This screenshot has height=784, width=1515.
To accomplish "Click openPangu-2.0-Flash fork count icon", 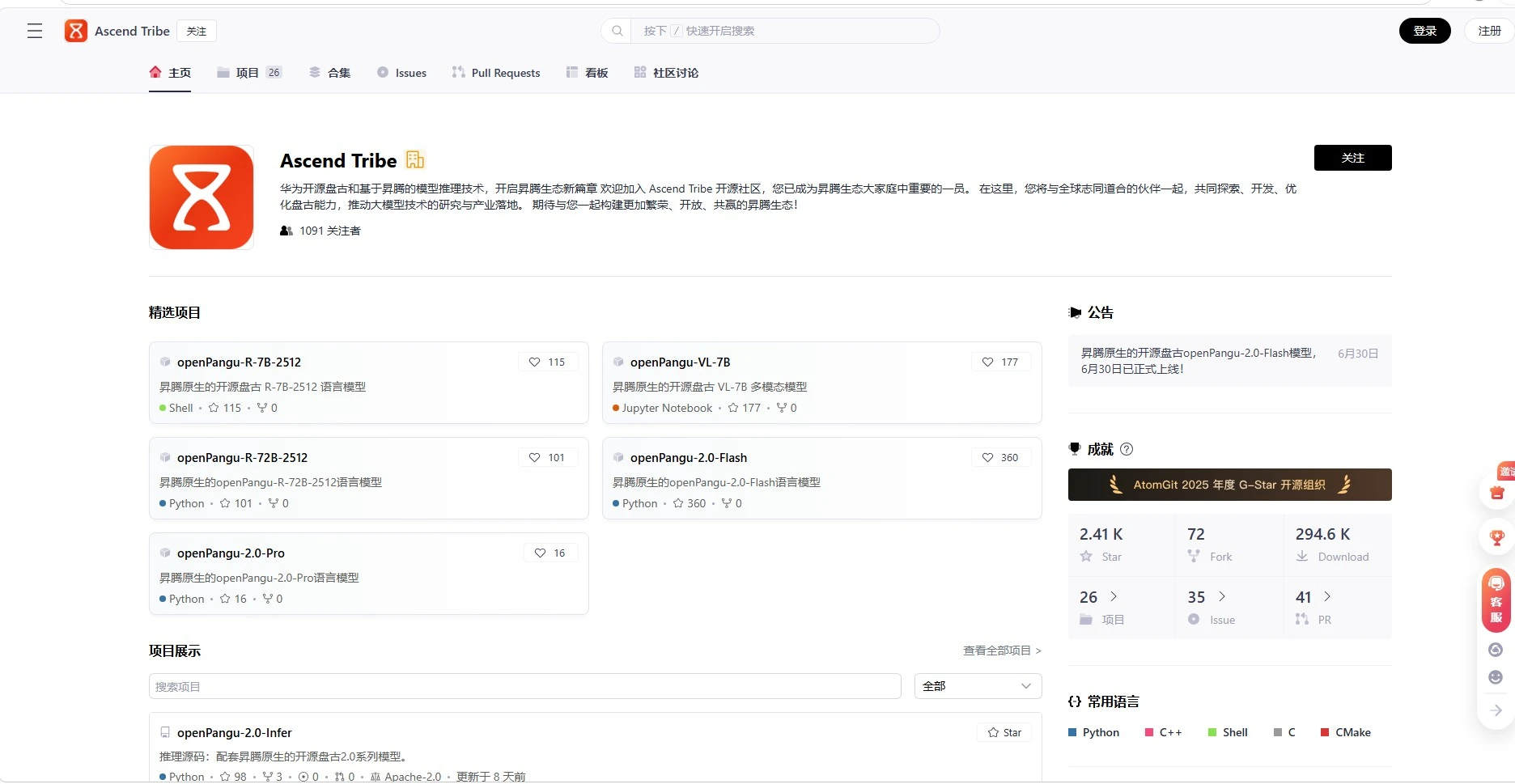I will click(726, 503).
